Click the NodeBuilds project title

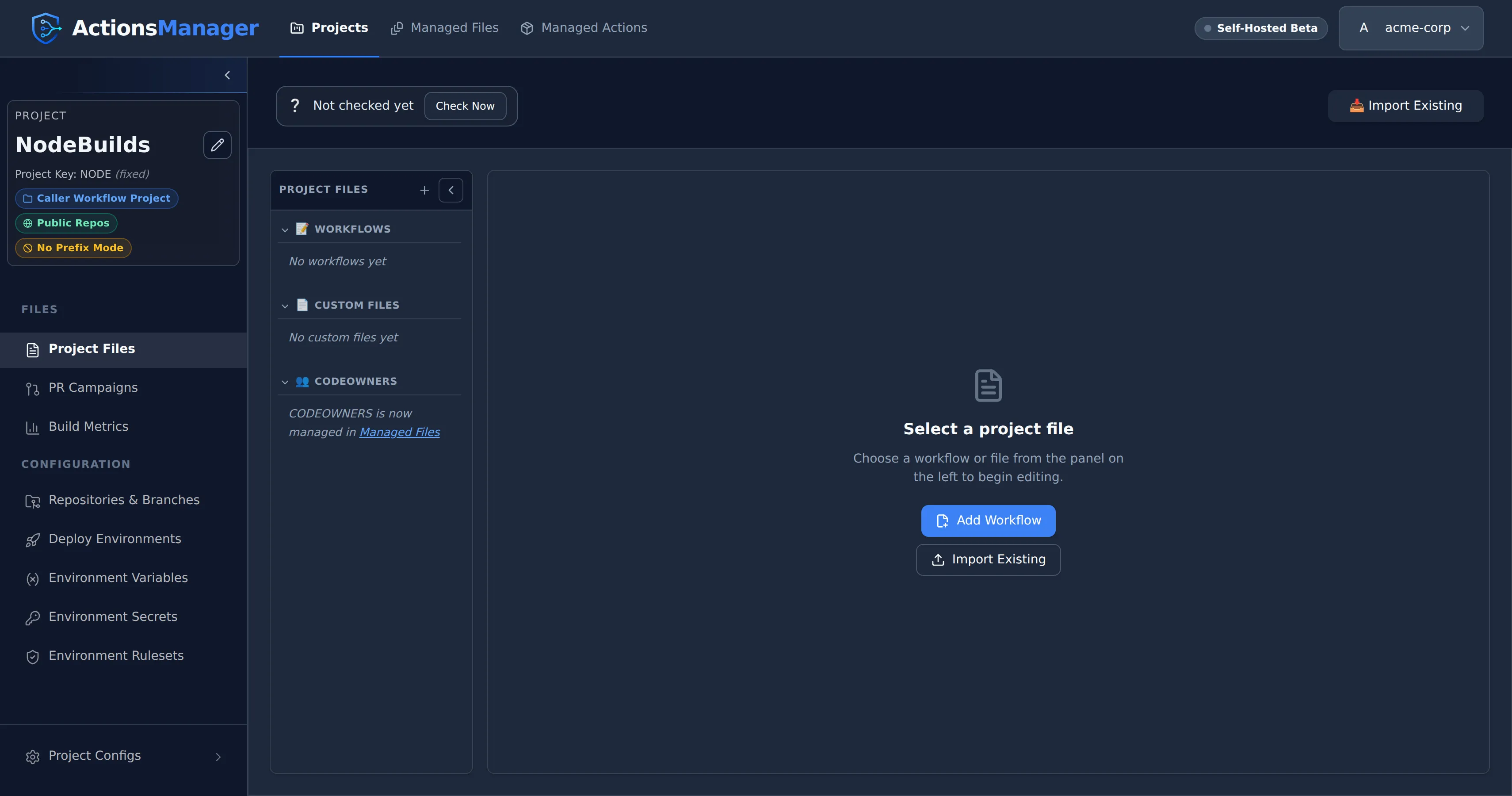click(x=83, y=145)
